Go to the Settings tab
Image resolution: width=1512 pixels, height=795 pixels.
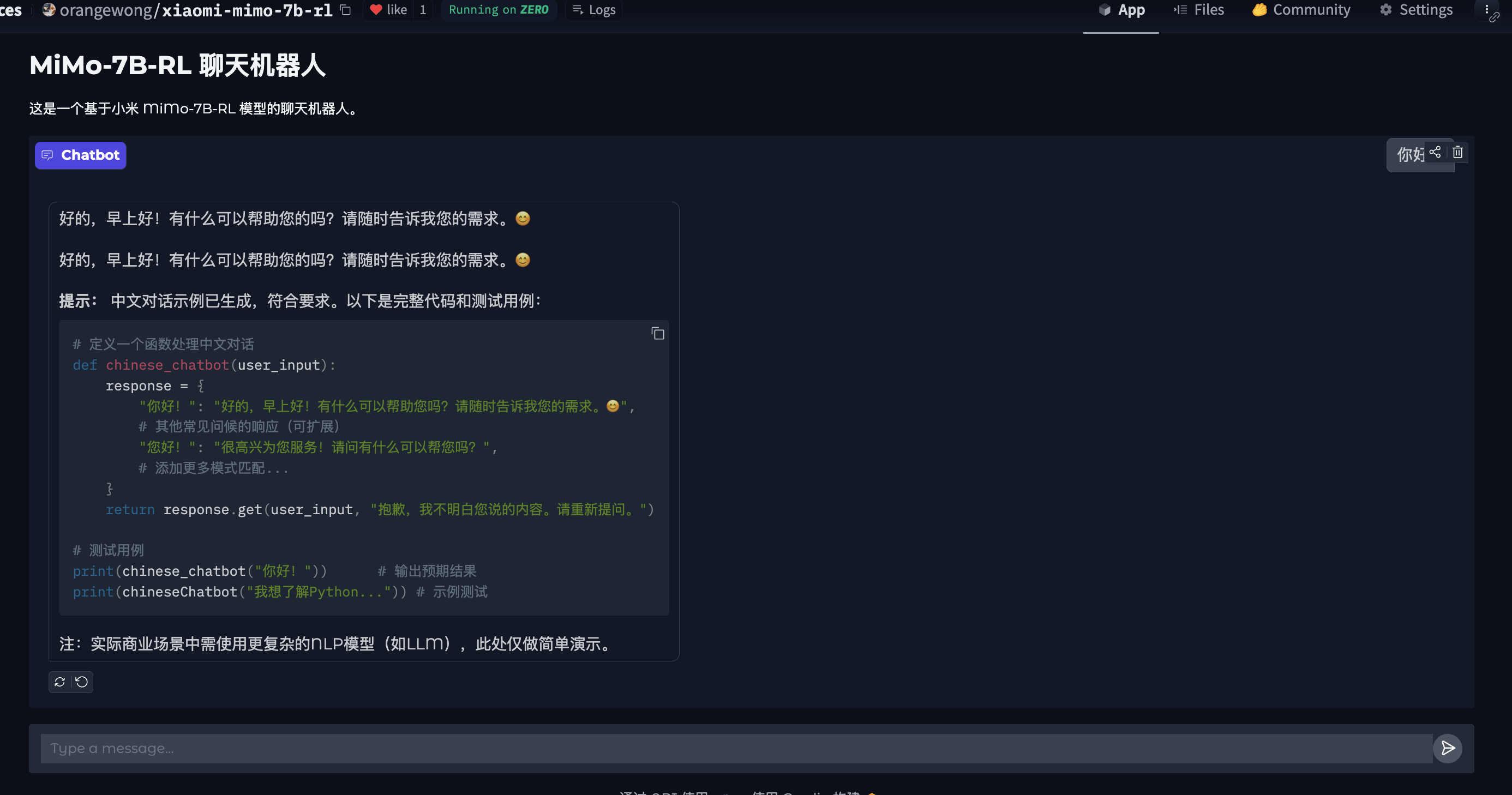[x=1416, y=10]
